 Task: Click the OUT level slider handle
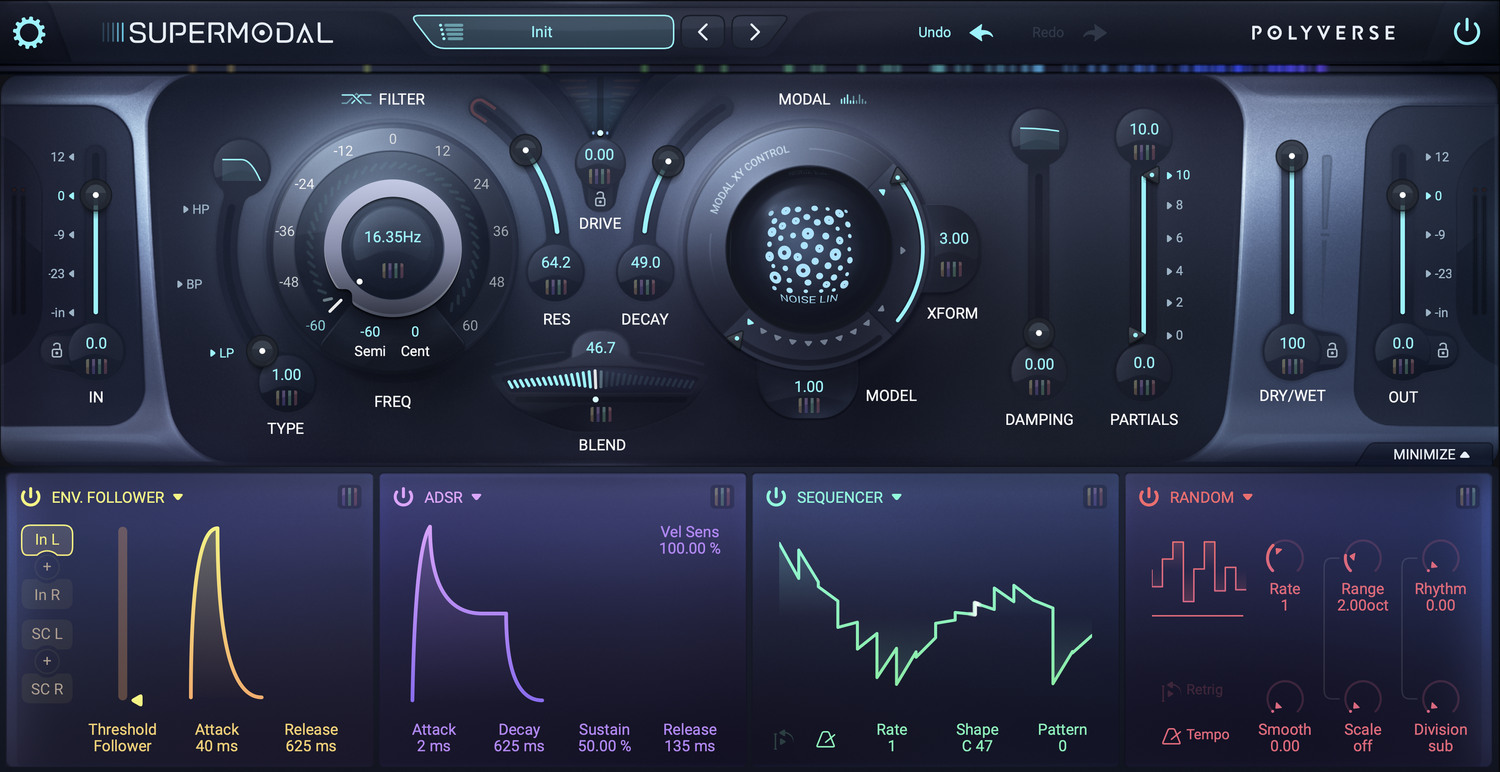(1402, 195)
